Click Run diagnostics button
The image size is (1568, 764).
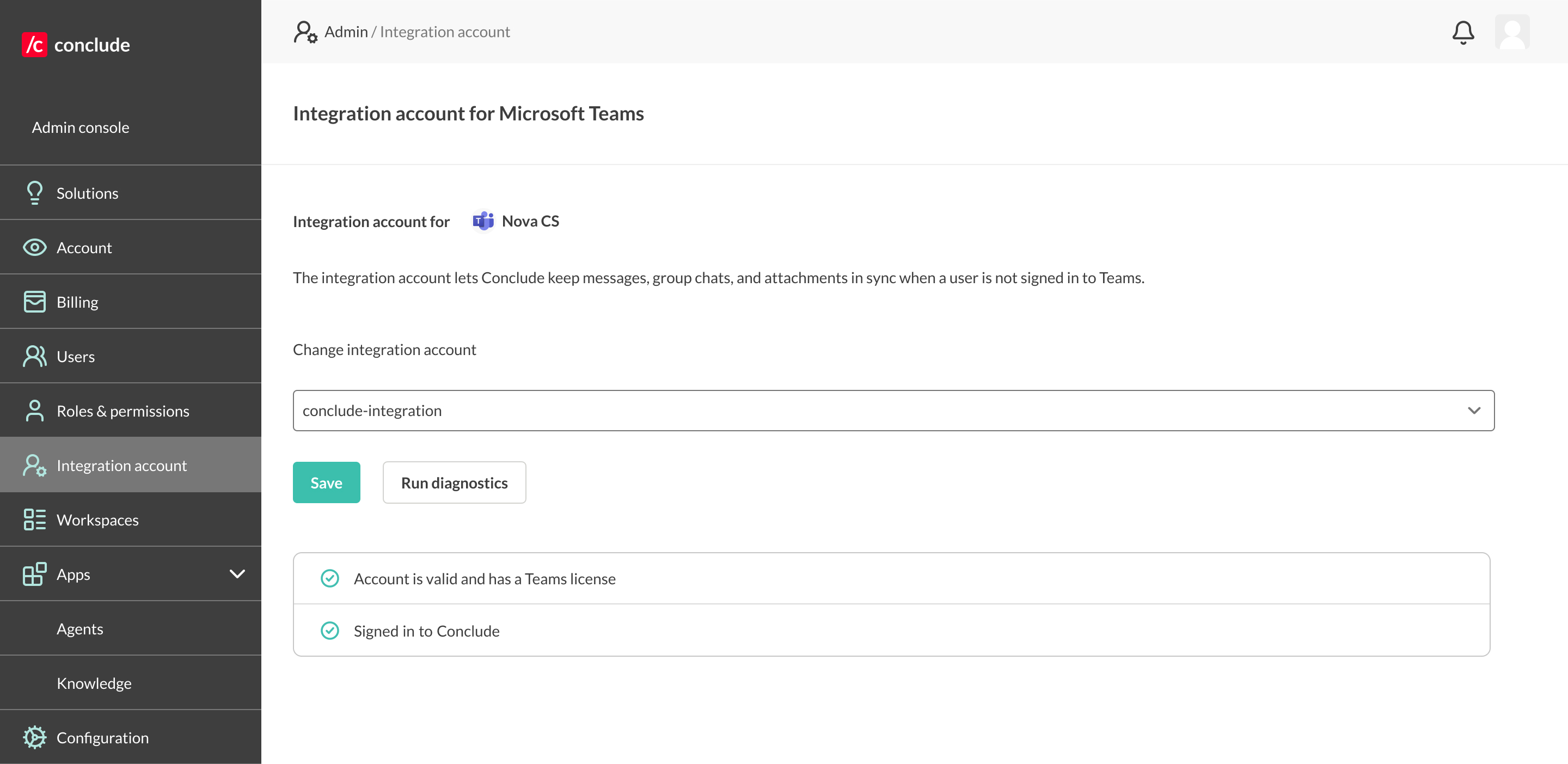point(454,483)
